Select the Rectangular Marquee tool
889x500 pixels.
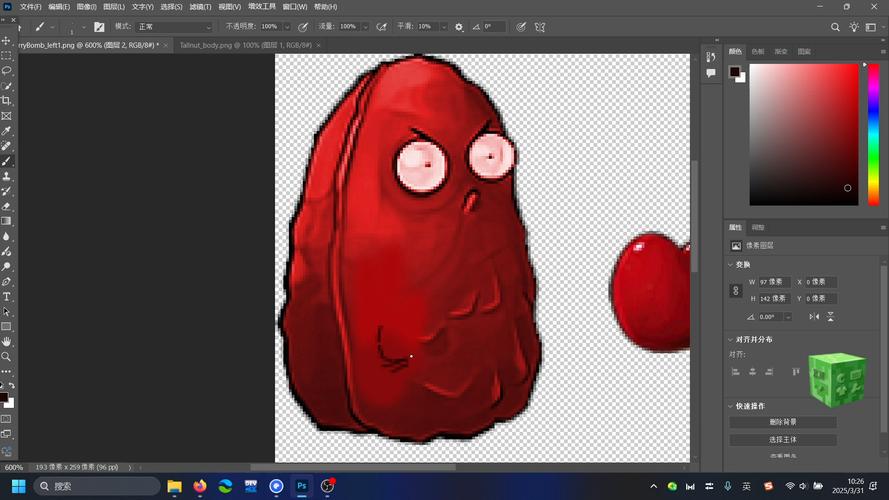click(6, 56)
